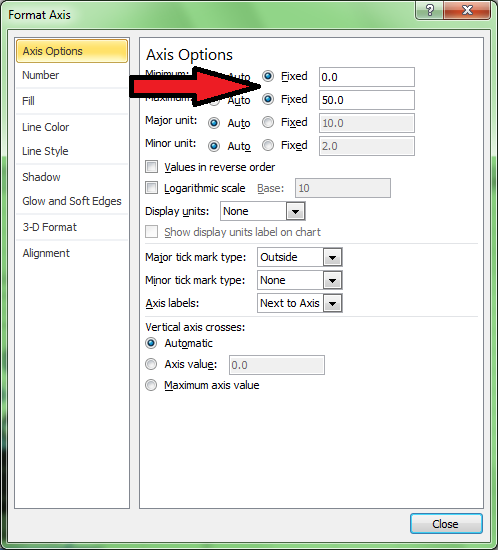Close the Format Axis dialog with X

point(467,10)
